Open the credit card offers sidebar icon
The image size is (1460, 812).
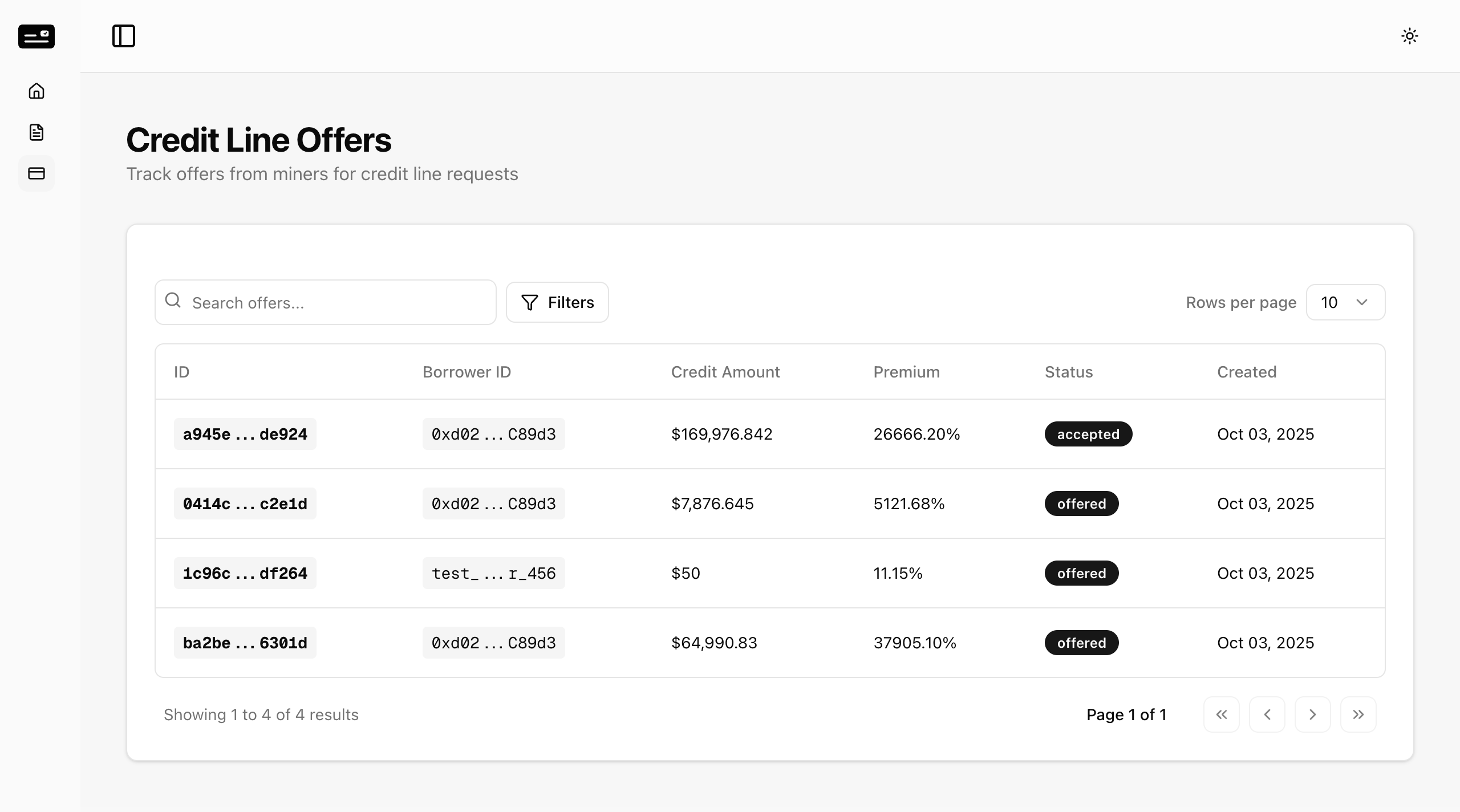[x=36, y=173]
